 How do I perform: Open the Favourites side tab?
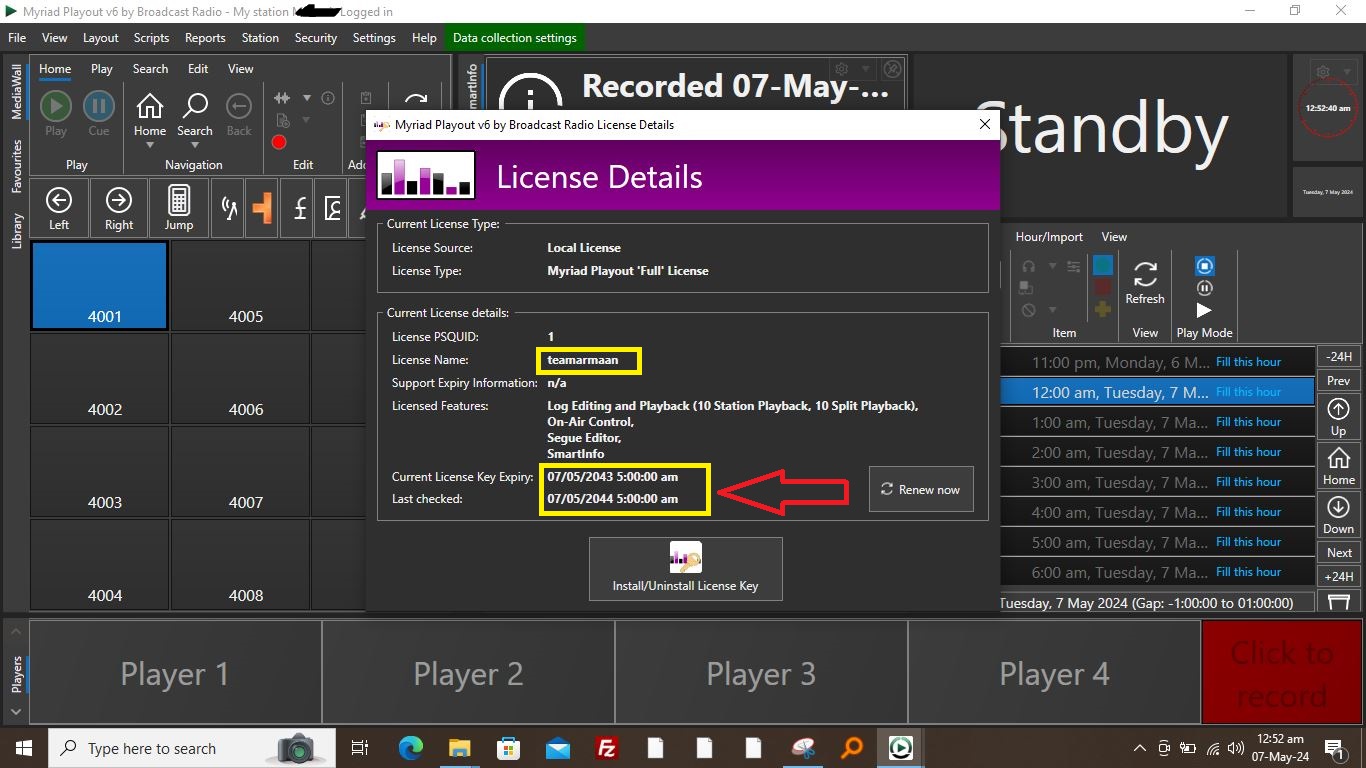tap(17, 165)
